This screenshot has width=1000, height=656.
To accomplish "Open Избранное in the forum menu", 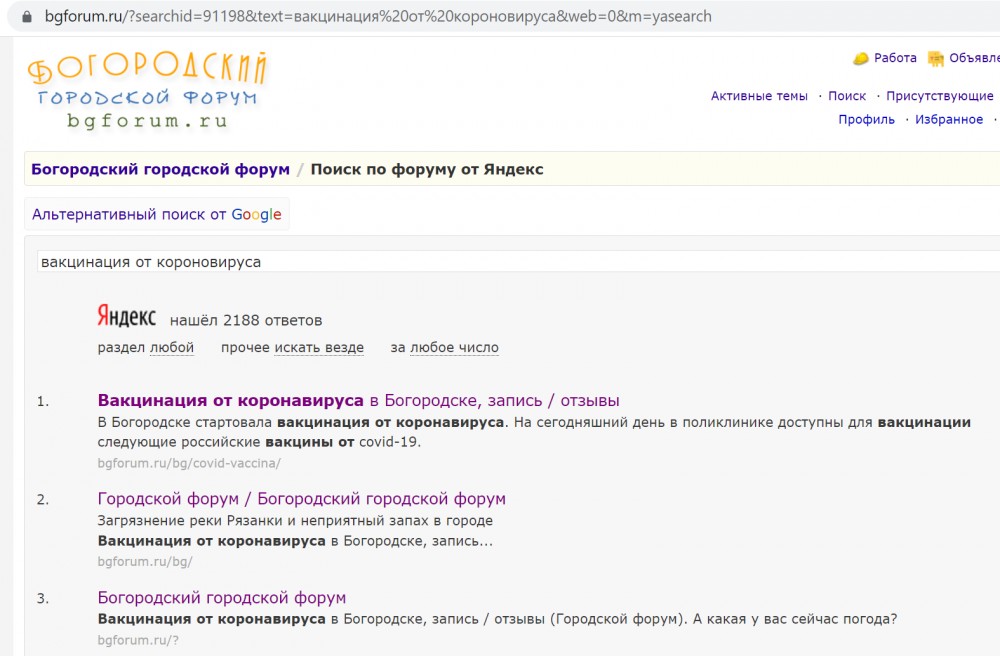I will pos(949,119).
